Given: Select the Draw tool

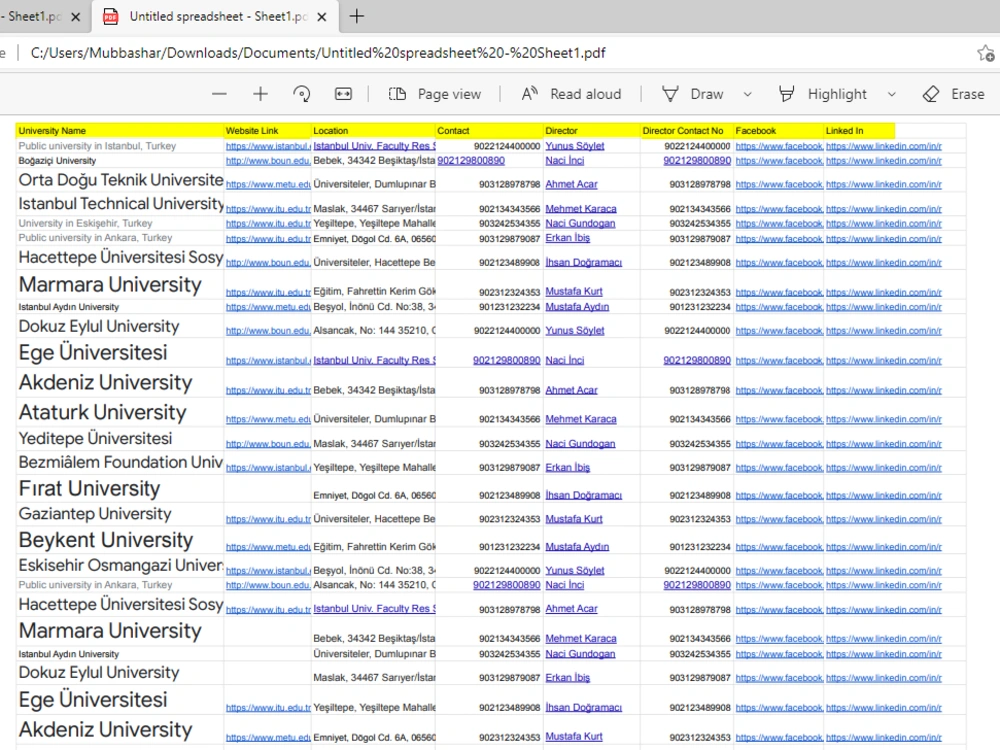Looking at the screenshot, I should pyautogui.click(x=693, y=94).
